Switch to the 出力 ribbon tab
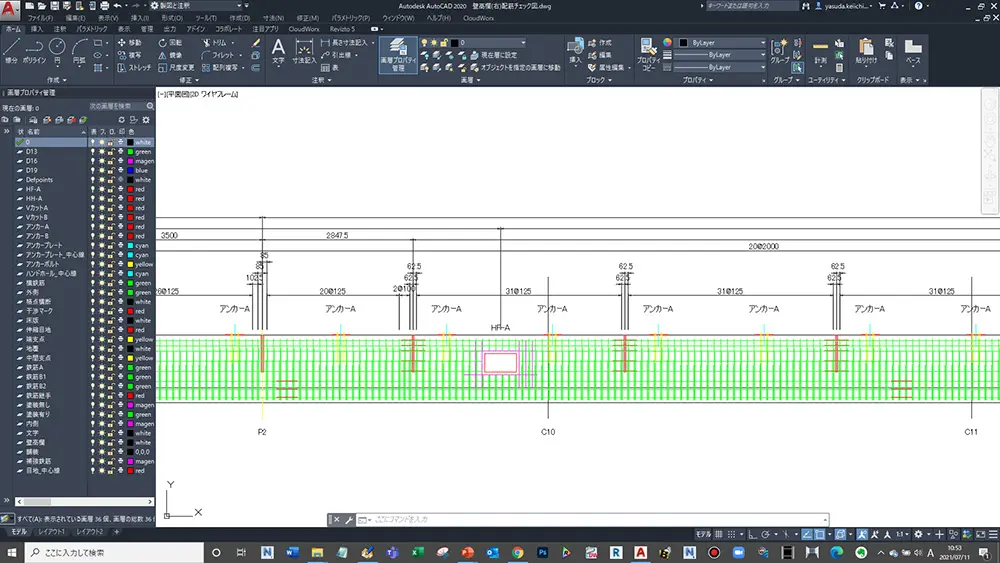Image resolution: width=1000 pixels, height=563 pixels. point(169,29)
